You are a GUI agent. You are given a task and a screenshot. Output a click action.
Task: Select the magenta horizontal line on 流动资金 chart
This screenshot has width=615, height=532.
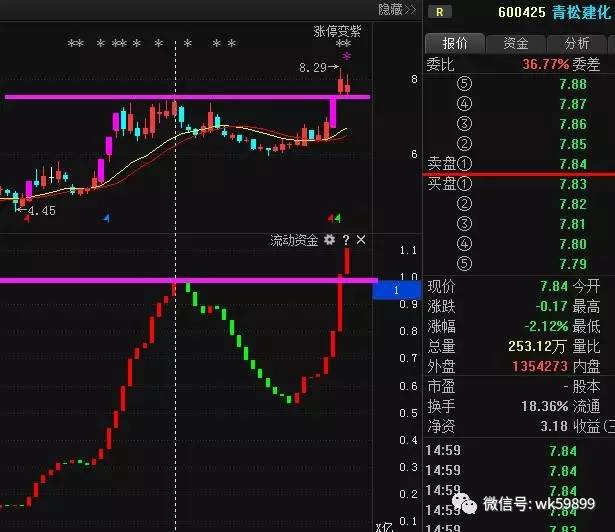(x=189, y=280)
